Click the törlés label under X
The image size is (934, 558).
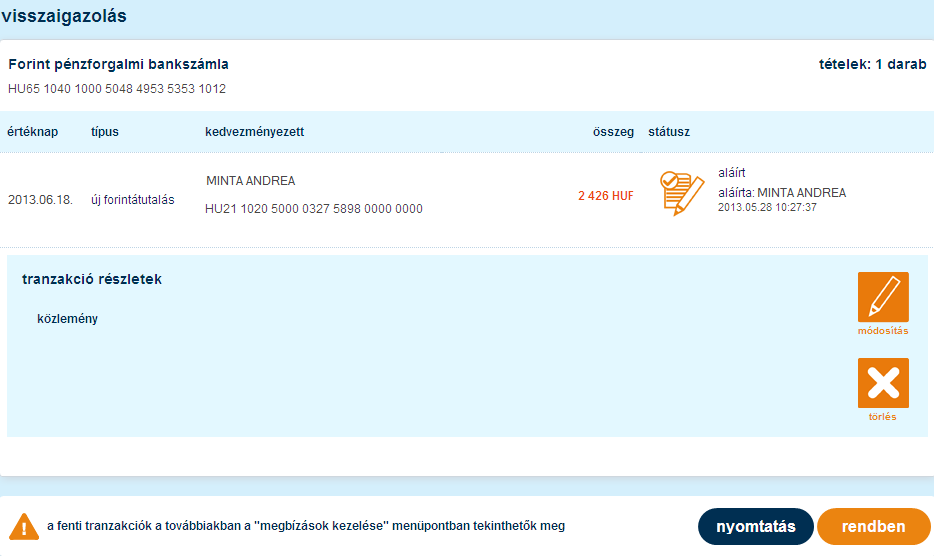click(882, 417)
